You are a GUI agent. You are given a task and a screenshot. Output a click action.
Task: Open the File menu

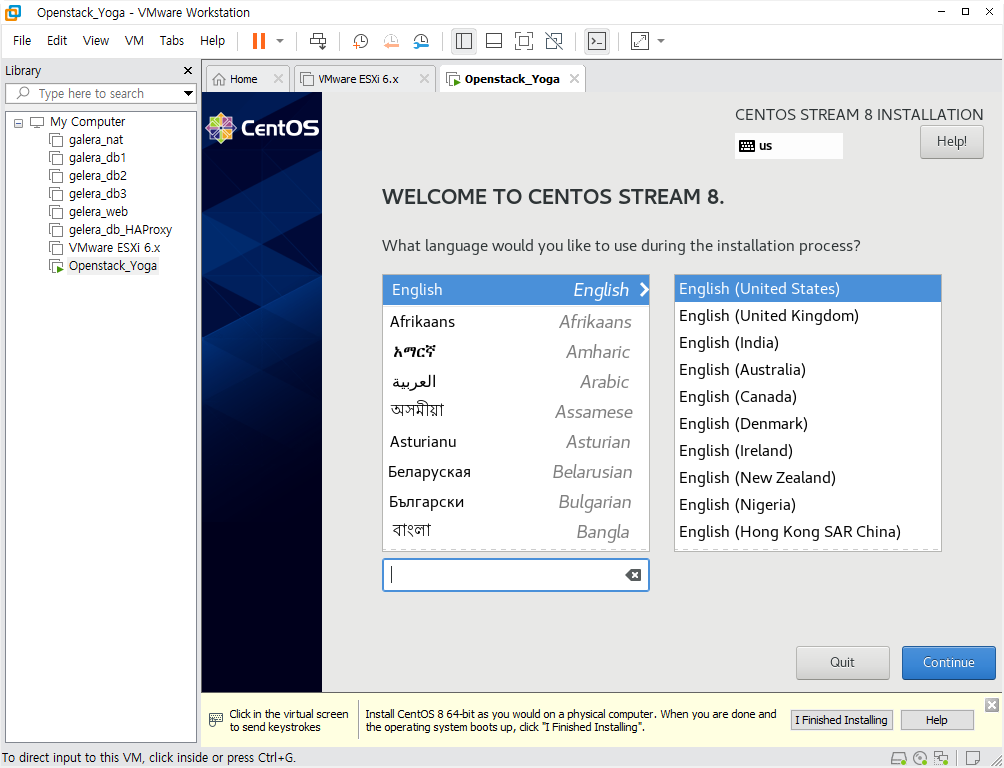(22, 40)
